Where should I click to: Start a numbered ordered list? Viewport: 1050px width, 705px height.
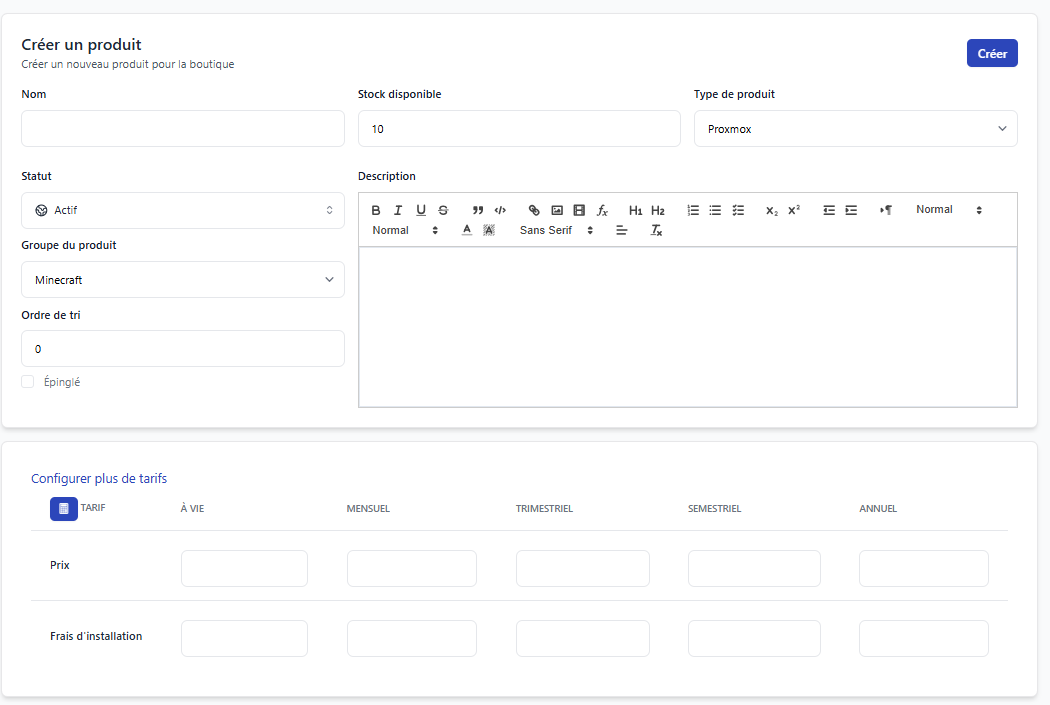693,210
